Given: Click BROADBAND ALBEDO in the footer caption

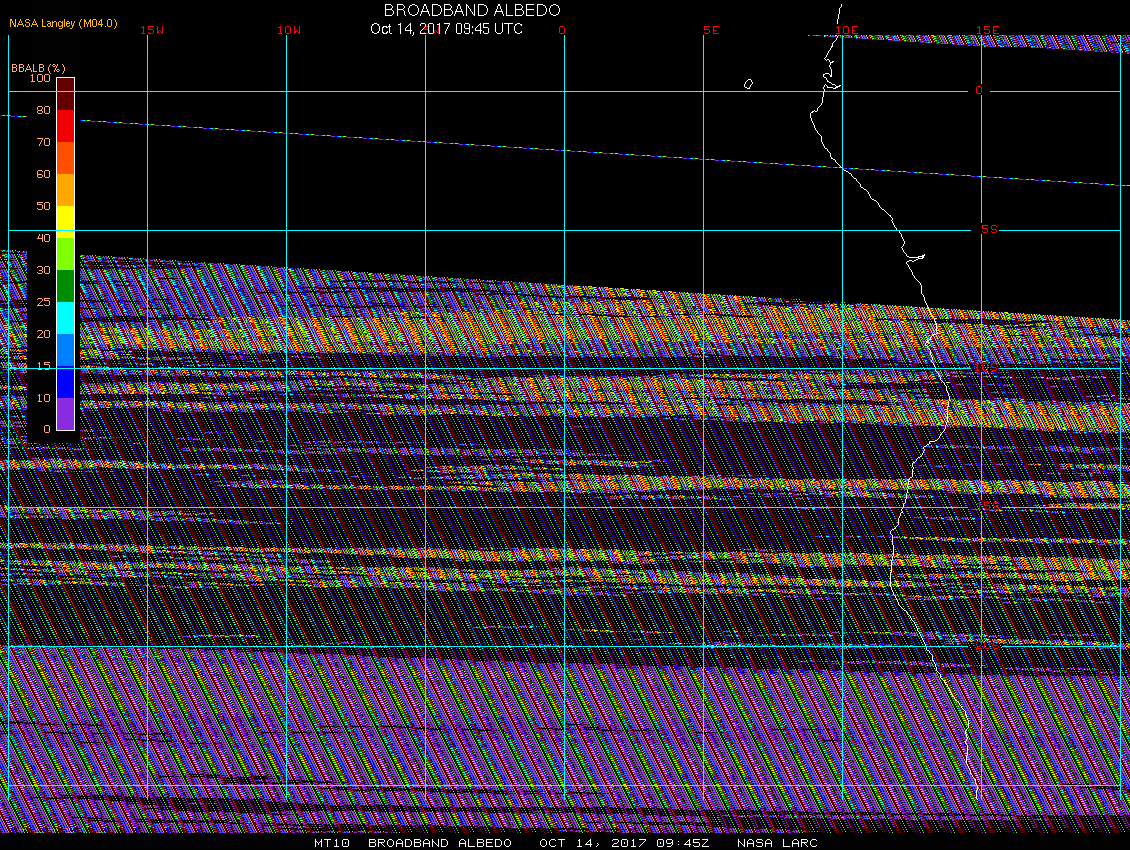Looking at the screenshot, I should (x=440, y=843).
